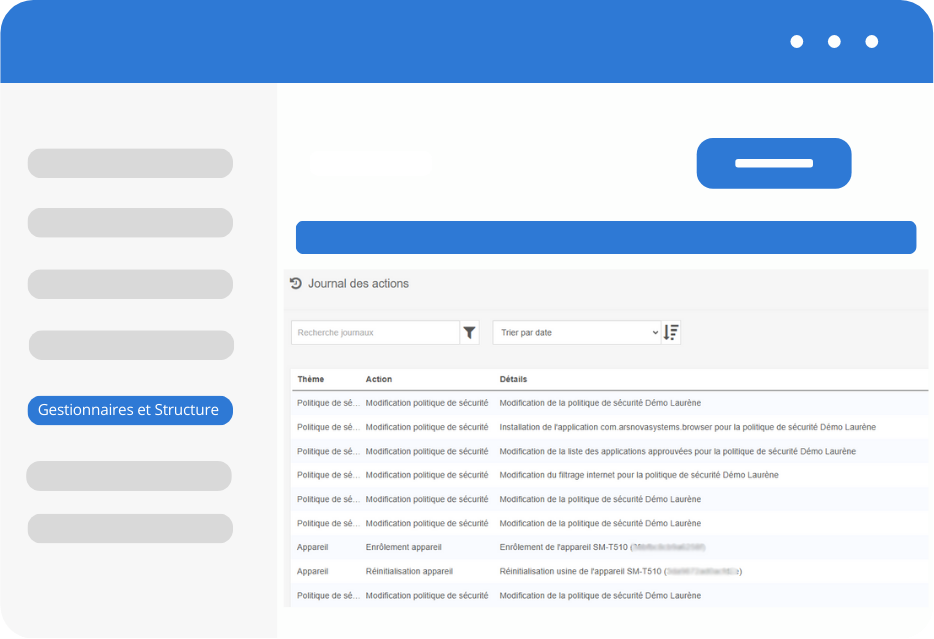Viewport: 934px width, 639px height.
Task: Click the funnel filter icon beside search
Action: click(470, 333)
